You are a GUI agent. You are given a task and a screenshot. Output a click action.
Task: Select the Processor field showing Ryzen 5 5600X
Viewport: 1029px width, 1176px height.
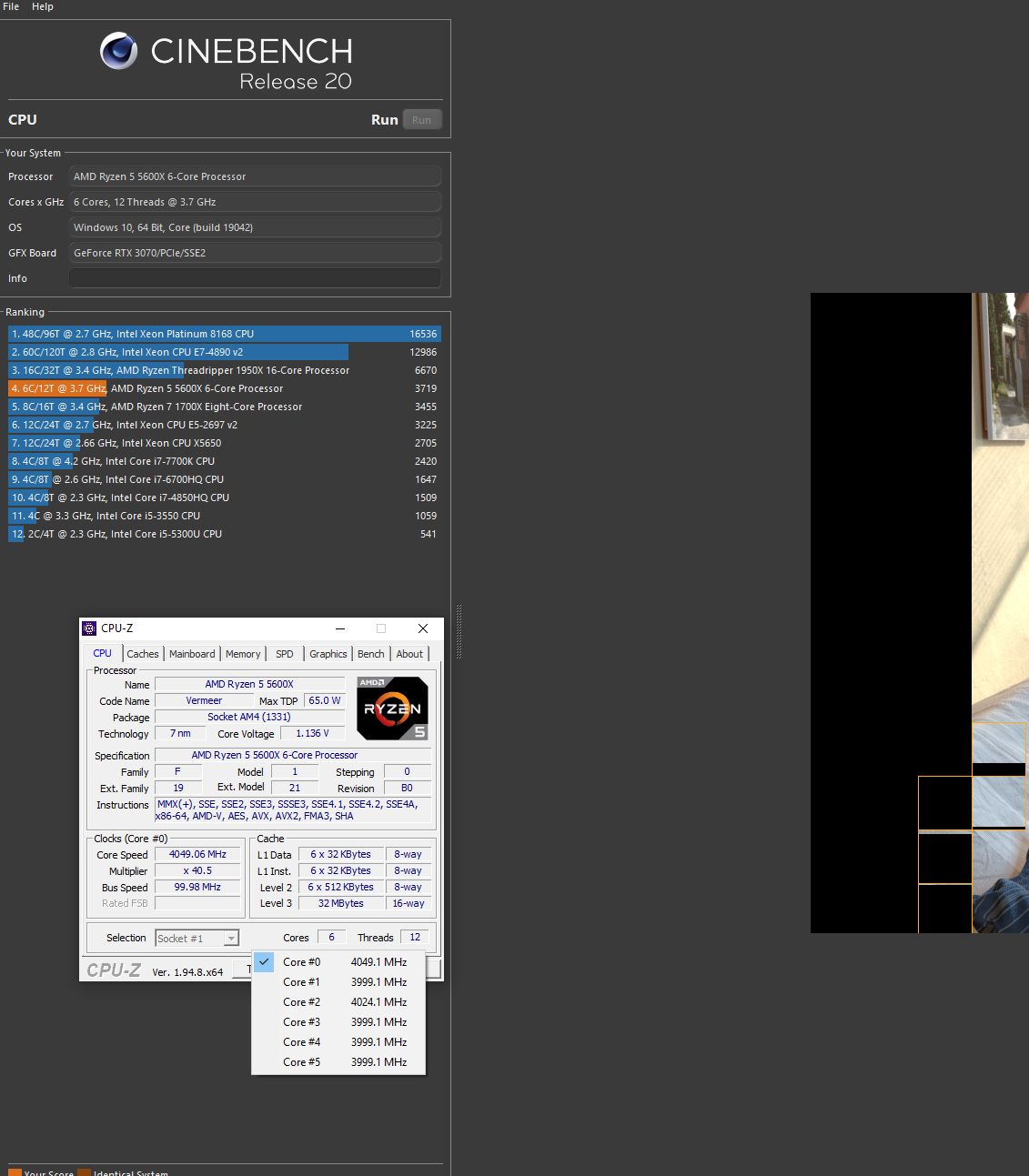pyautogui.click(x=255, y=176)
